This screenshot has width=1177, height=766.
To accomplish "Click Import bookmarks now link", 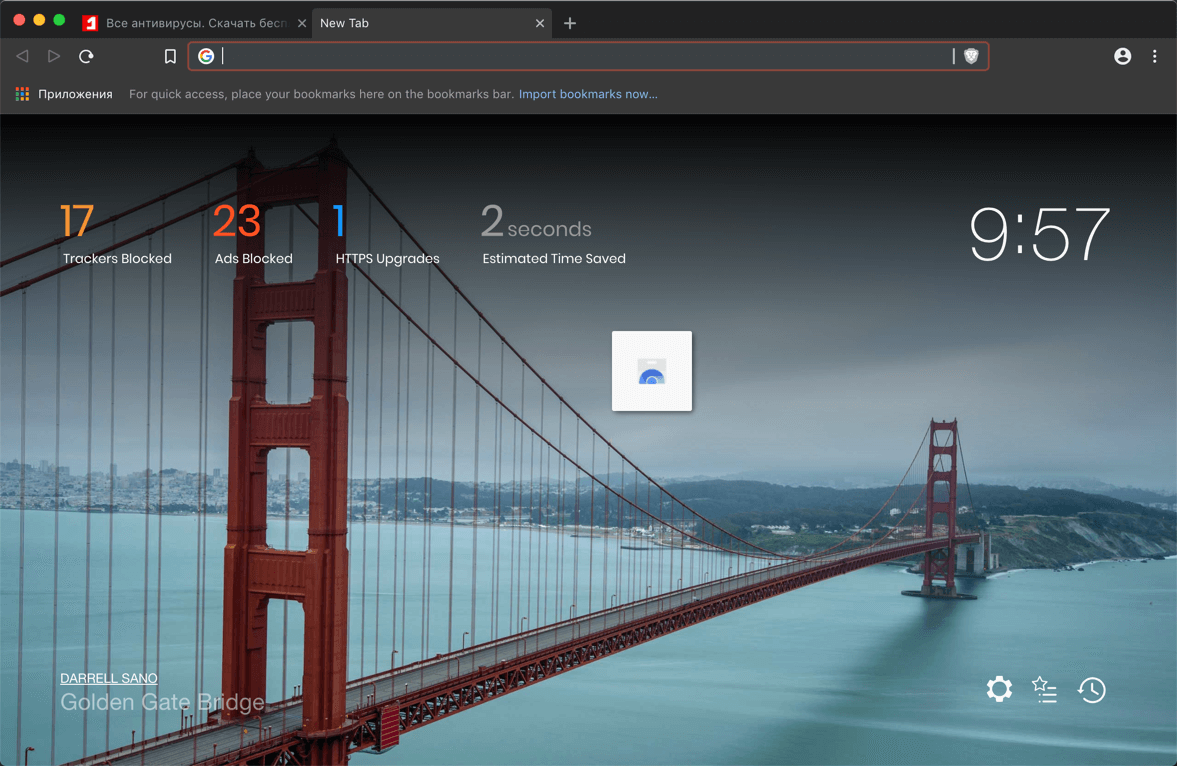I will pos(588,94).
